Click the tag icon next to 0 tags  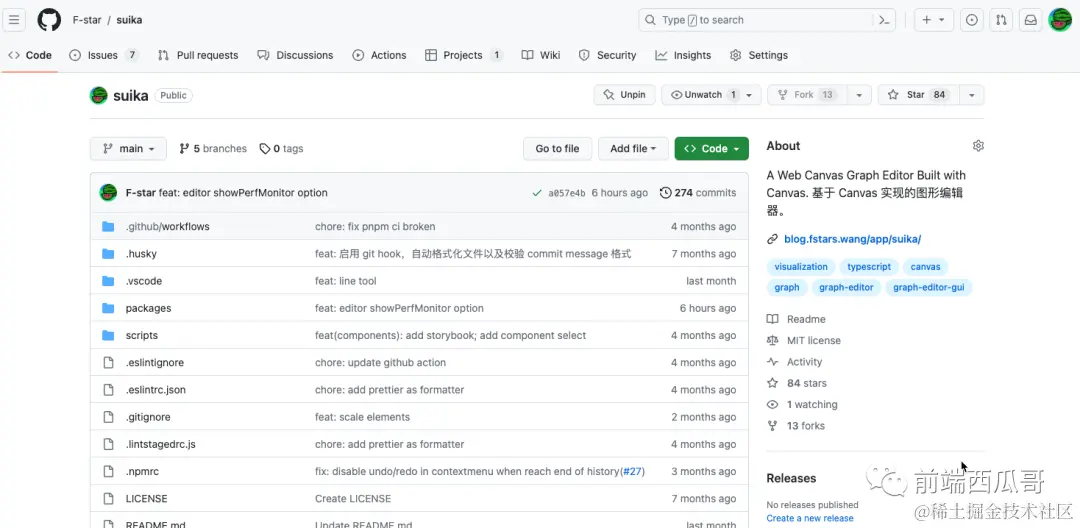coord(264,149)
